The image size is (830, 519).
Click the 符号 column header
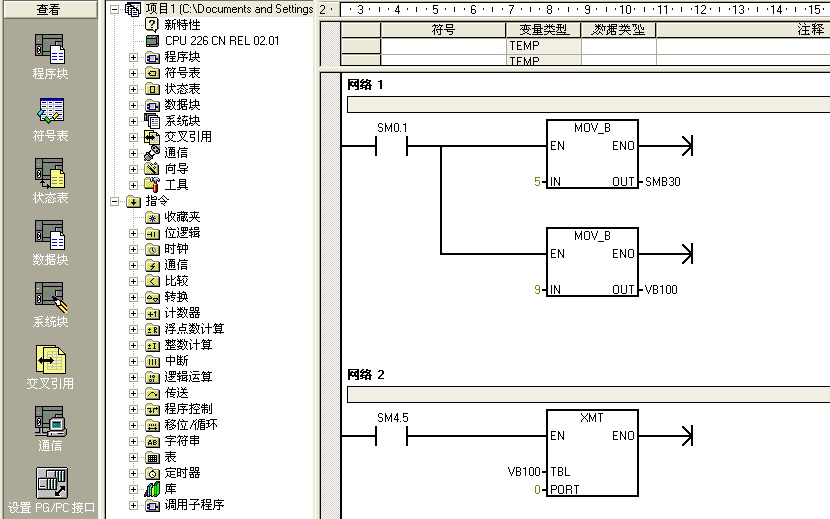(443, 30)
